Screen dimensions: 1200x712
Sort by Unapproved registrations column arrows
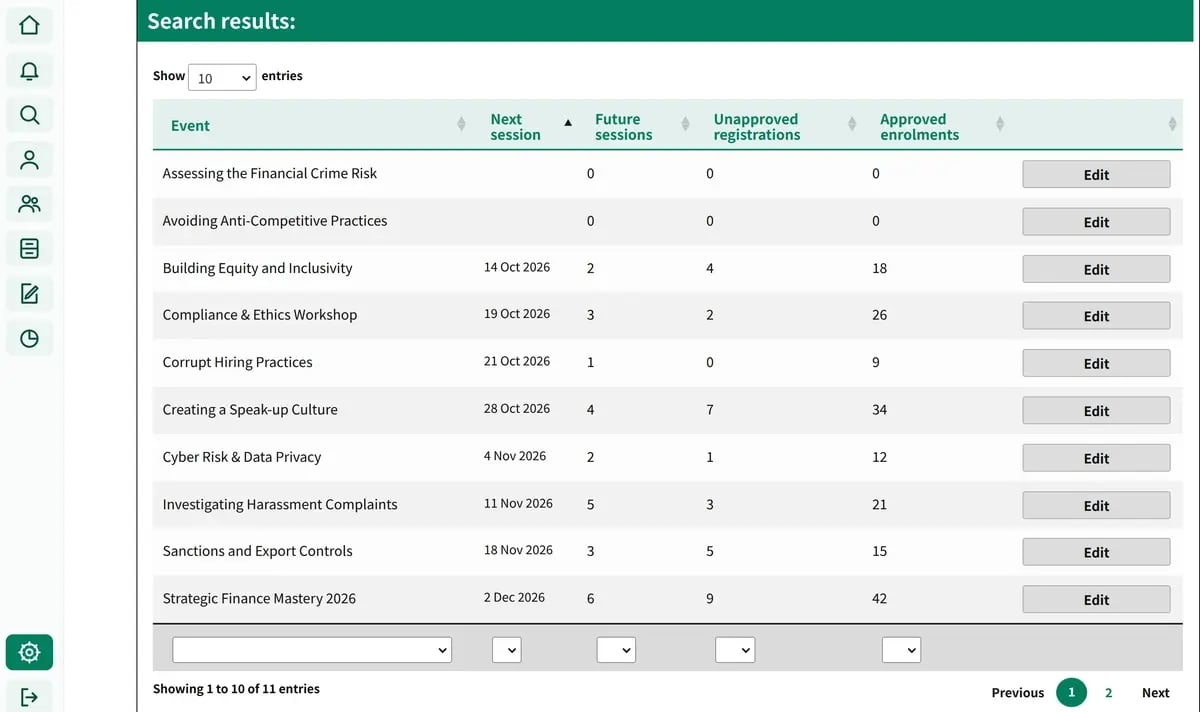coord(852,125)
